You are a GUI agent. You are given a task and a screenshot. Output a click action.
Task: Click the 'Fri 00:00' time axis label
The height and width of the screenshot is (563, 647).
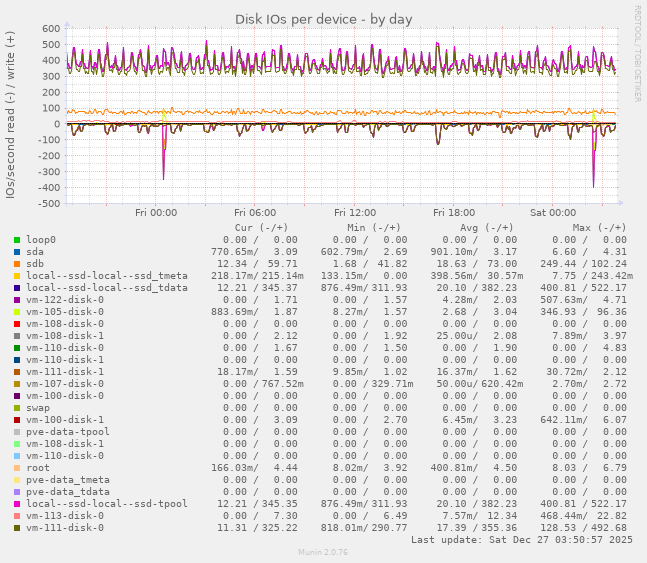pos(156,213)
